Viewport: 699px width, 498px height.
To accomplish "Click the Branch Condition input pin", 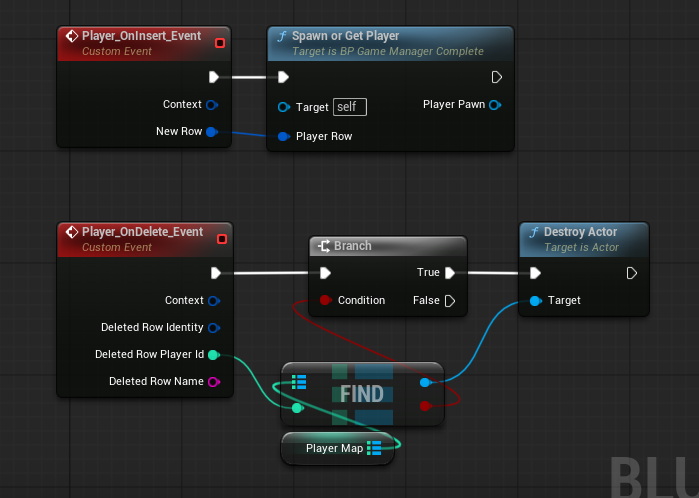I will (x=325, y=300).
